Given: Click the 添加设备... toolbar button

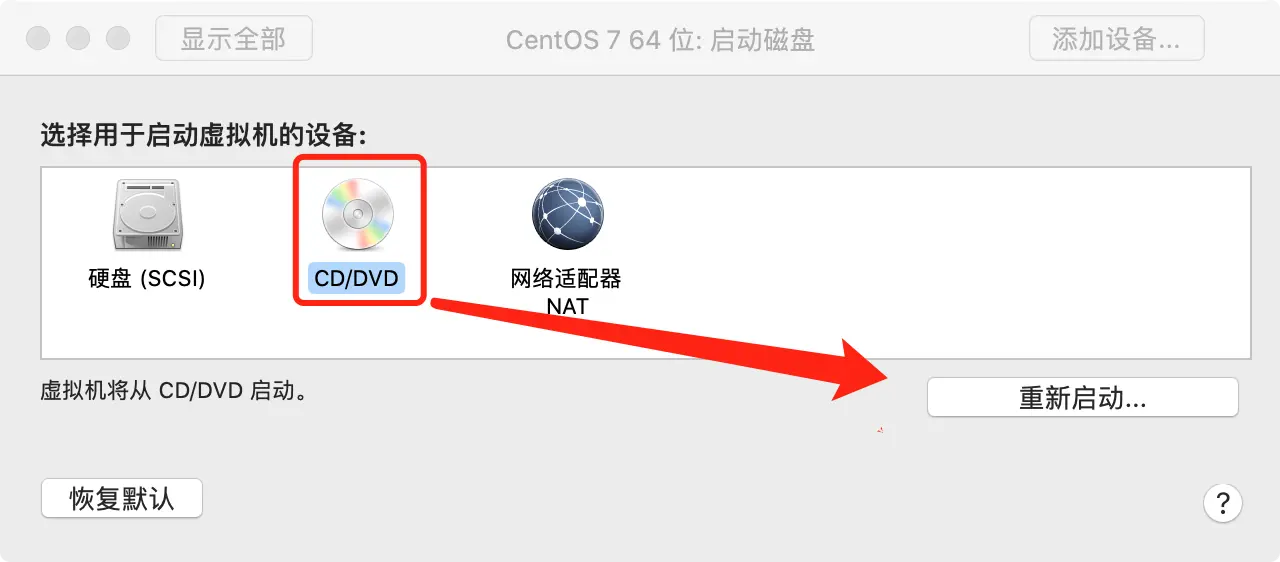Looking at the screenshot, I should click(x=1116, y=39).
